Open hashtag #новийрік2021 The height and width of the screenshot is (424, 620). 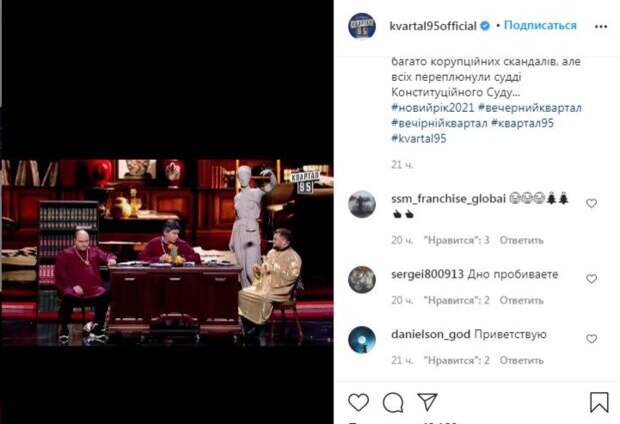click(433, 108)
